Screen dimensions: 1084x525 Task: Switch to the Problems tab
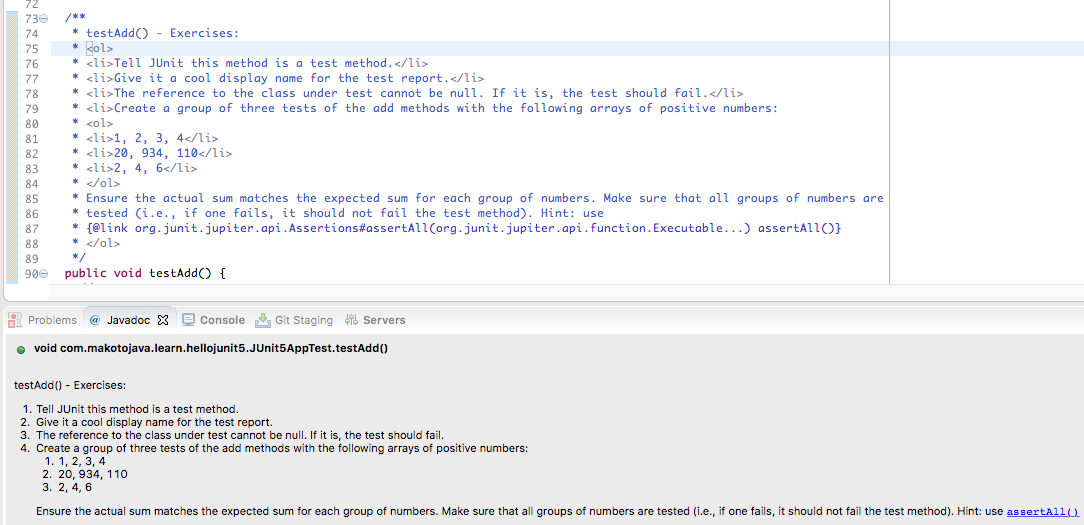[x=52, y=320]
